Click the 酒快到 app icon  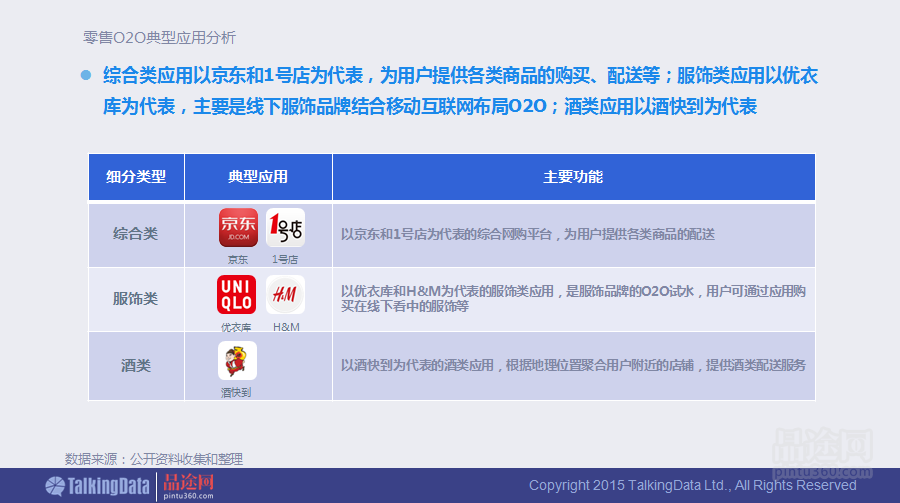point(237,361)
